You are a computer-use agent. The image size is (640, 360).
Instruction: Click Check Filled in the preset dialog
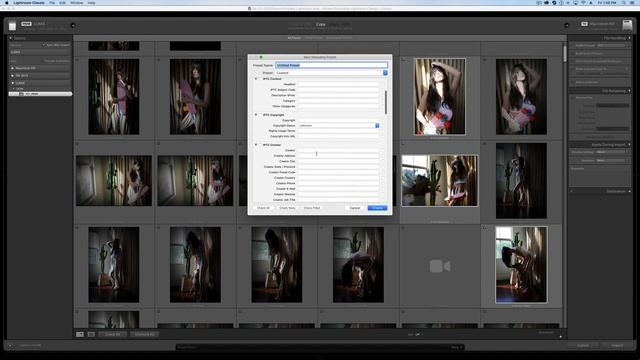pos(311,208)
